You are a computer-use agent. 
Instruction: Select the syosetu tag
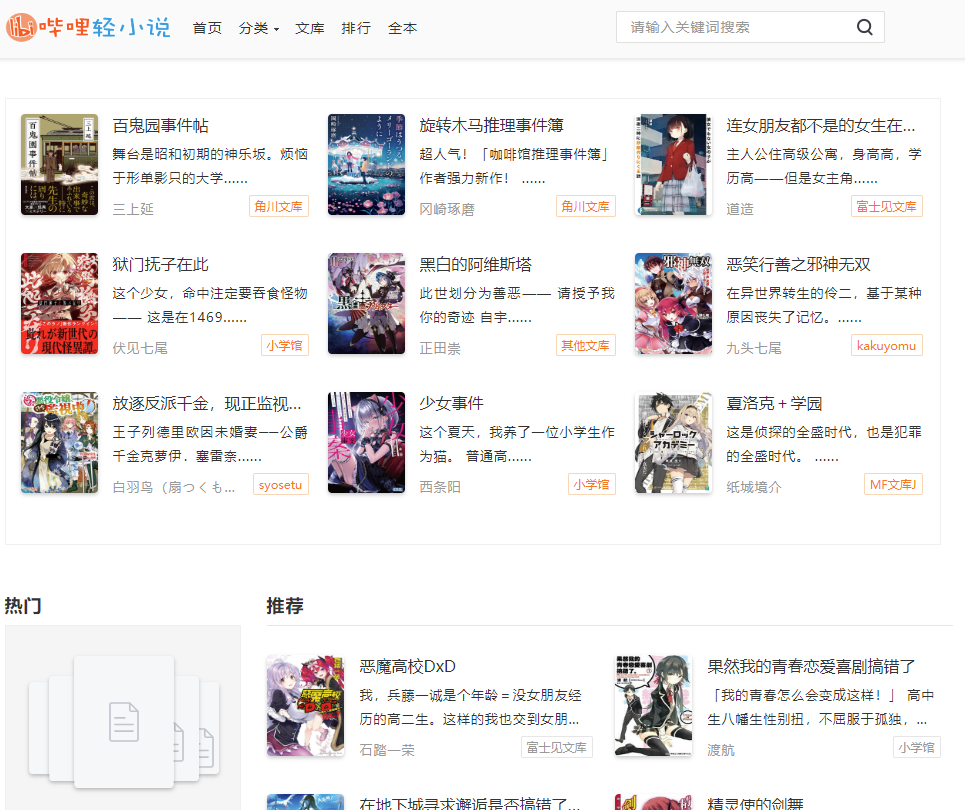[x=281, y=484]
